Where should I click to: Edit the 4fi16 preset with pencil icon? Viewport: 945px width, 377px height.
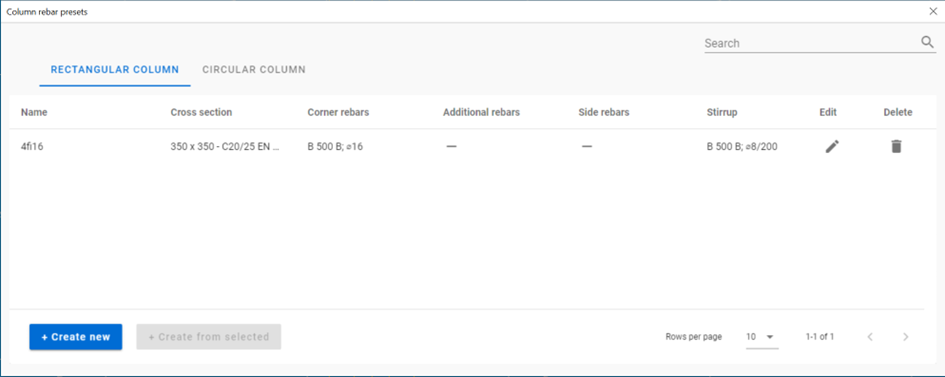[x=832, y=146]
